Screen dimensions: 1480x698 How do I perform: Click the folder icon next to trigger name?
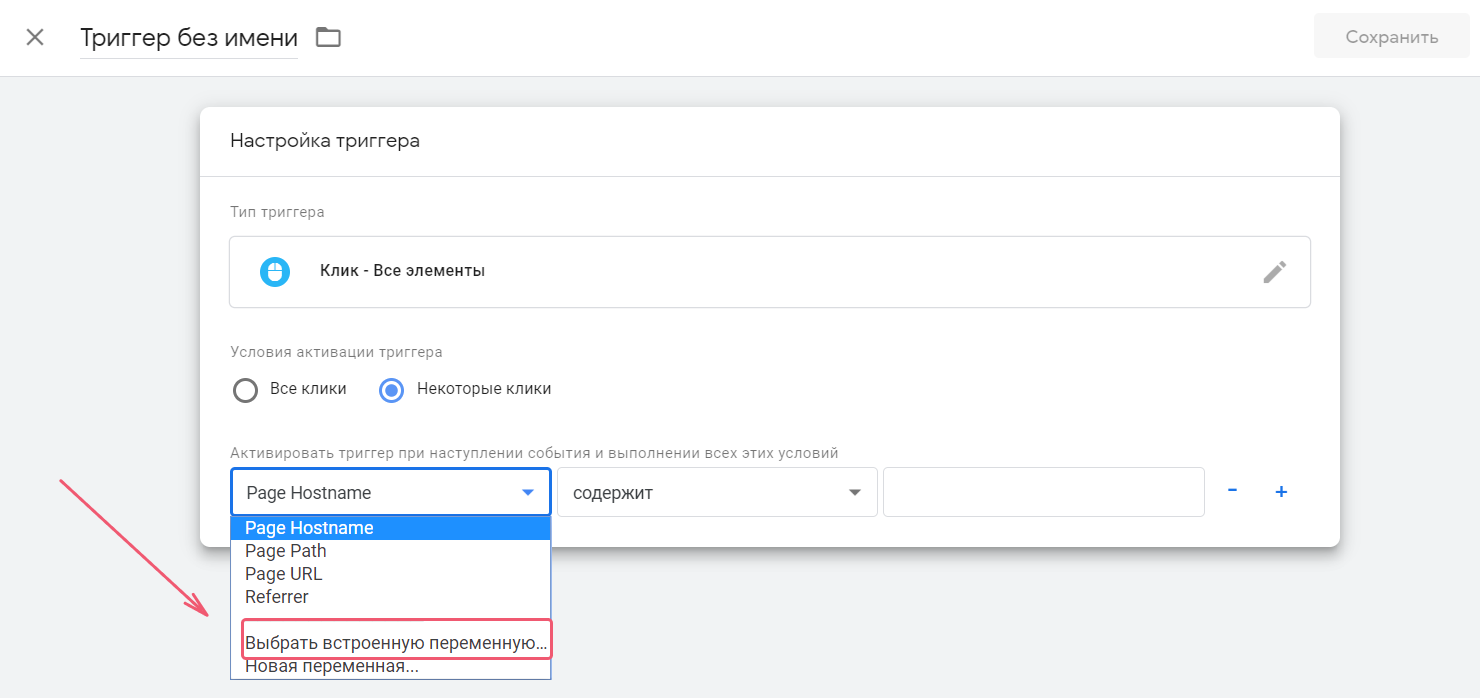(328, 38)
